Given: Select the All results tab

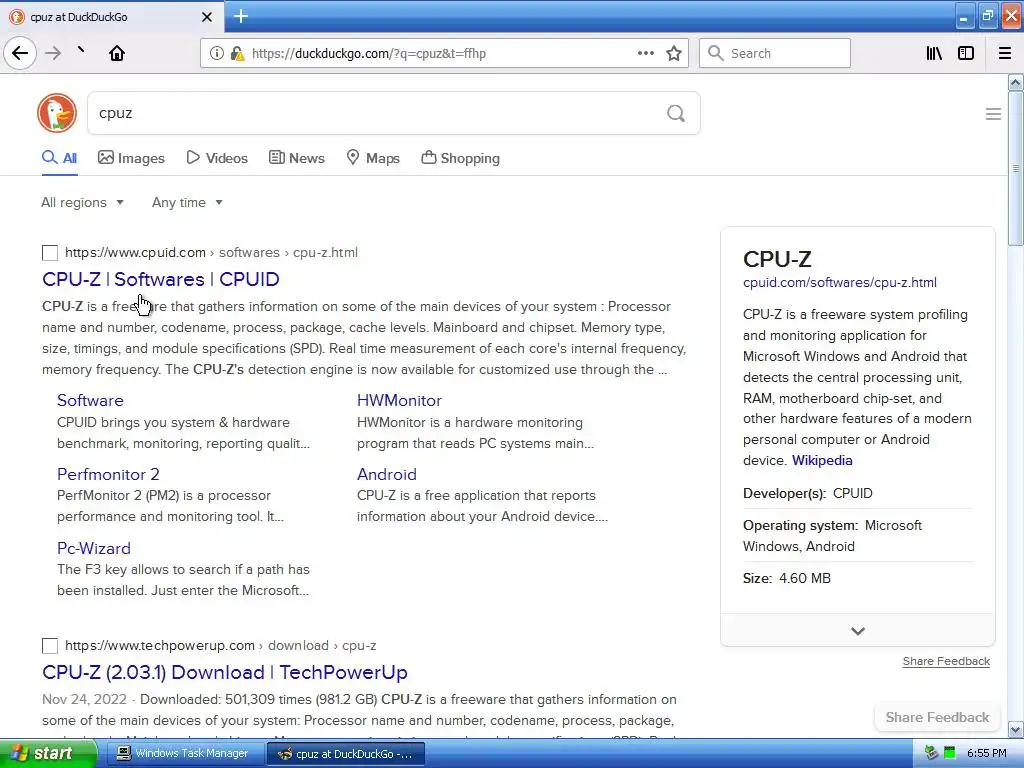Looking at the screenshot, I should pyautogui.click(x=59, y=158).
